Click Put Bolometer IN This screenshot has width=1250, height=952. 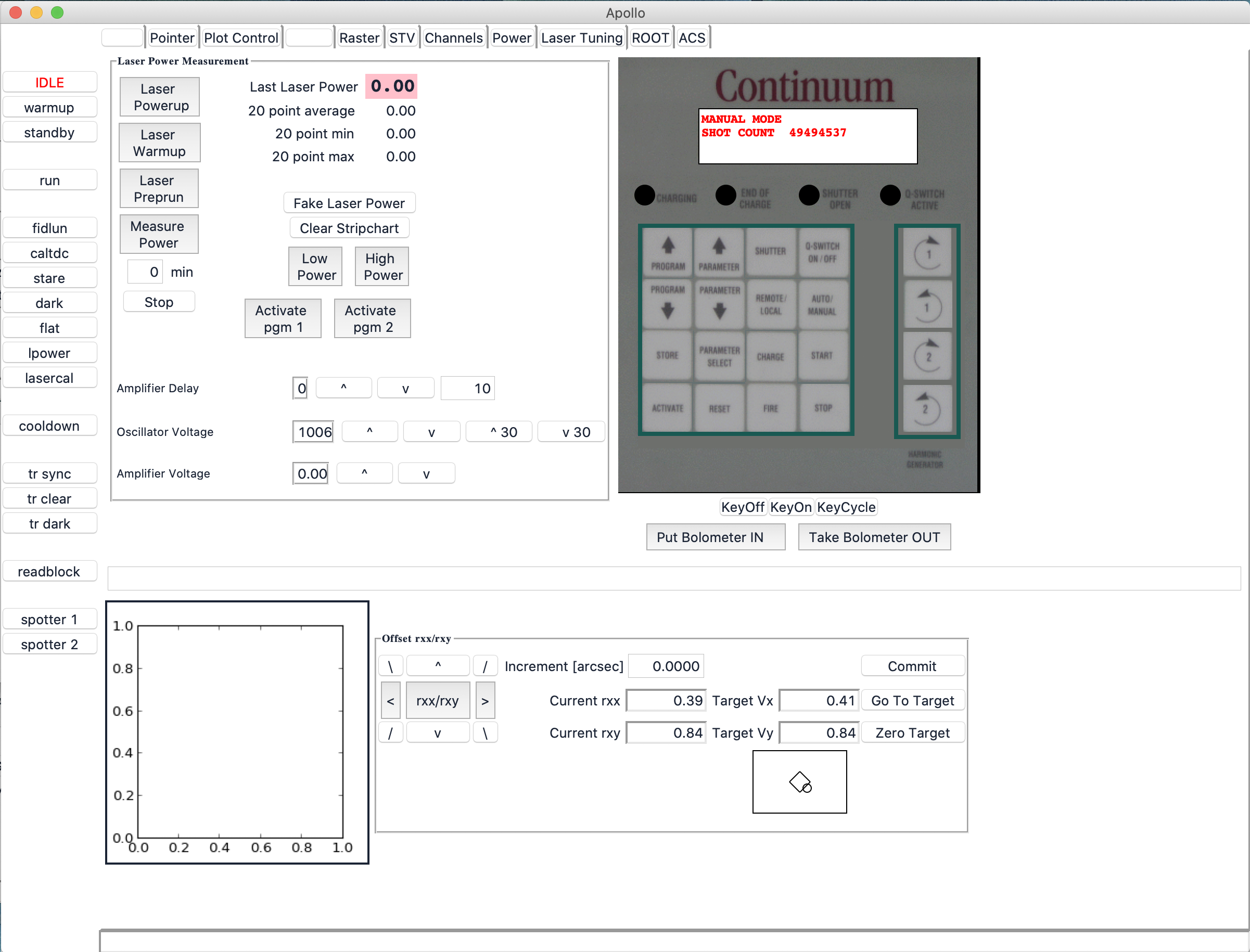(x=716, y=537)
